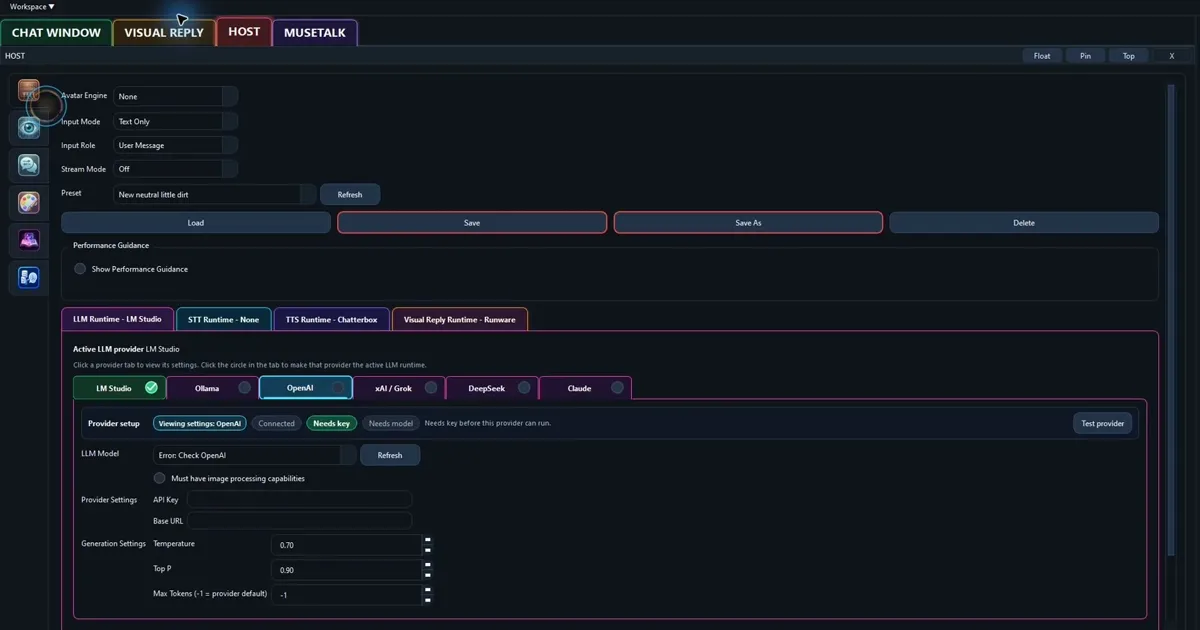Click into the Max Tokens value field
Image resolution: width=1200 pixels, height=630 pixels.
pyautogui.click(x=346, y=595)
